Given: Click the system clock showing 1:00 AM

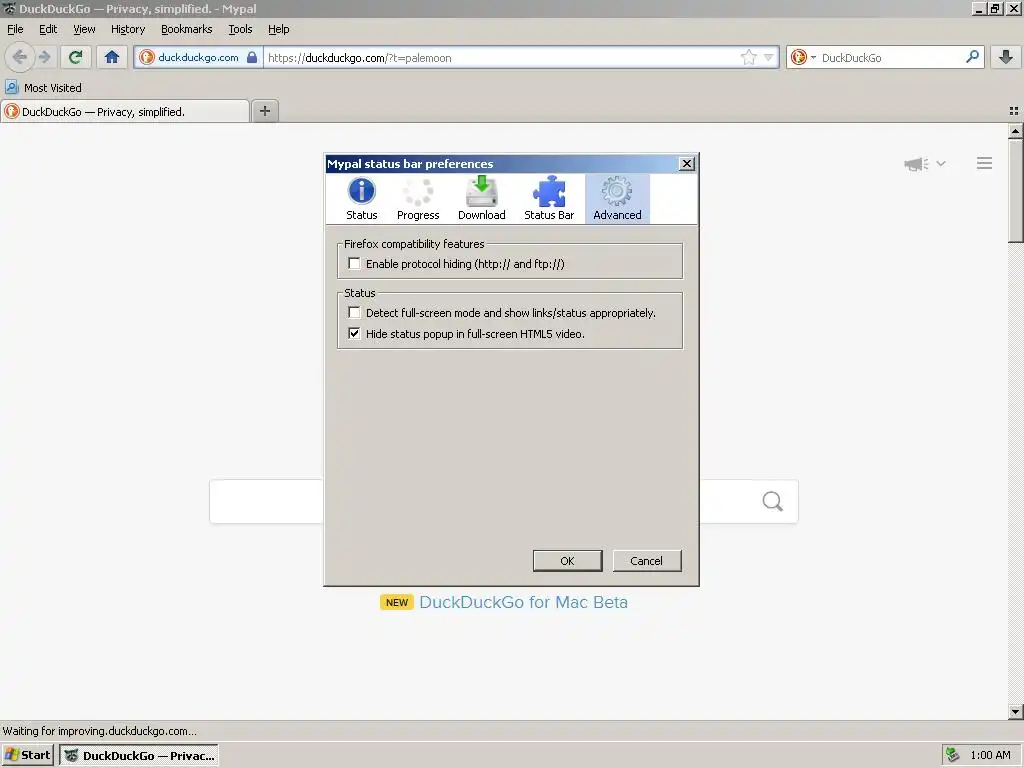Looking at the screenshot, I should click(x=990, y=755).
